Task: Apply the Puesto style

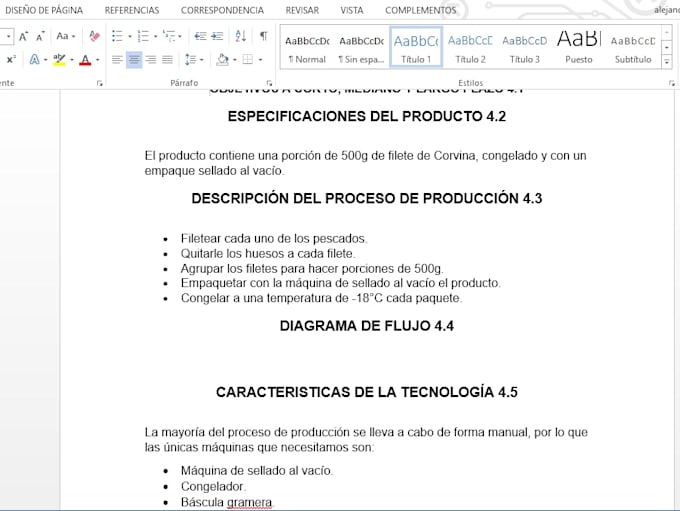Action: [579, 48]
